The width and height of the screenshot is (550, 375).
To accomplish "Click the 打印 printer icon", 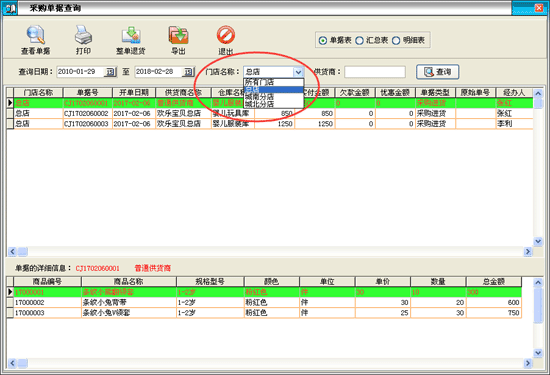I will [x=83, y=35].
